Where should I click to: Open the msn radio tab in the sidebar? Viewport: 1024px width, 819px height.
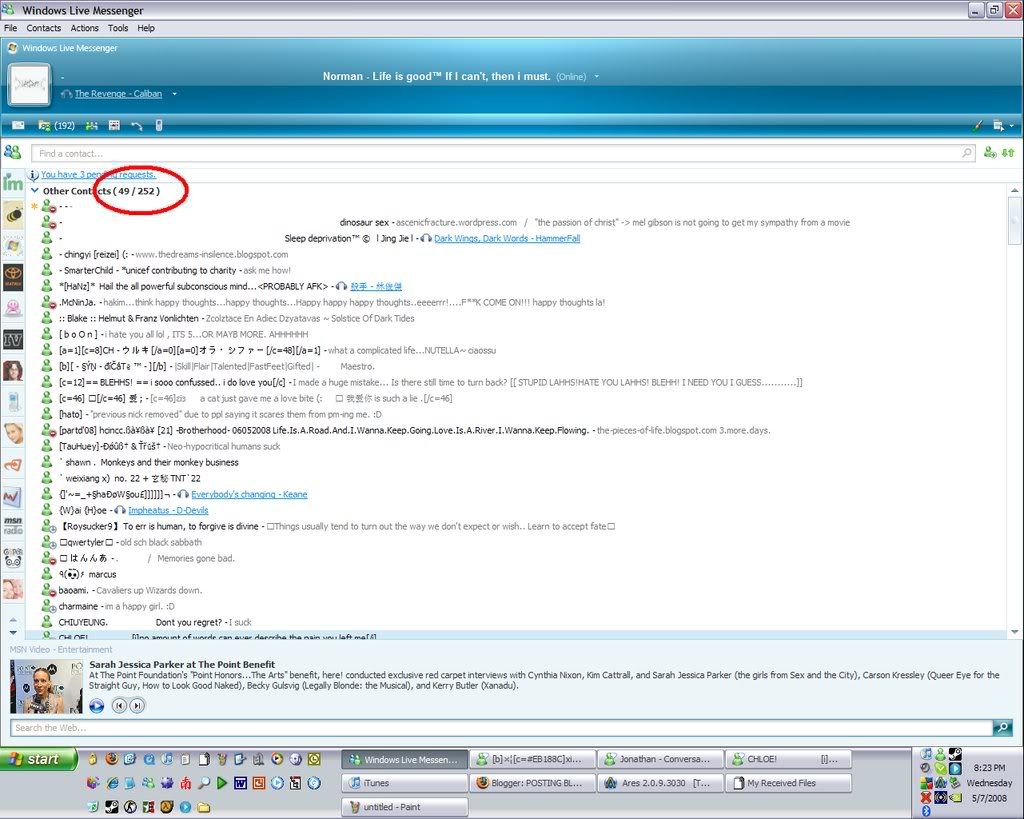pos(13,525)
